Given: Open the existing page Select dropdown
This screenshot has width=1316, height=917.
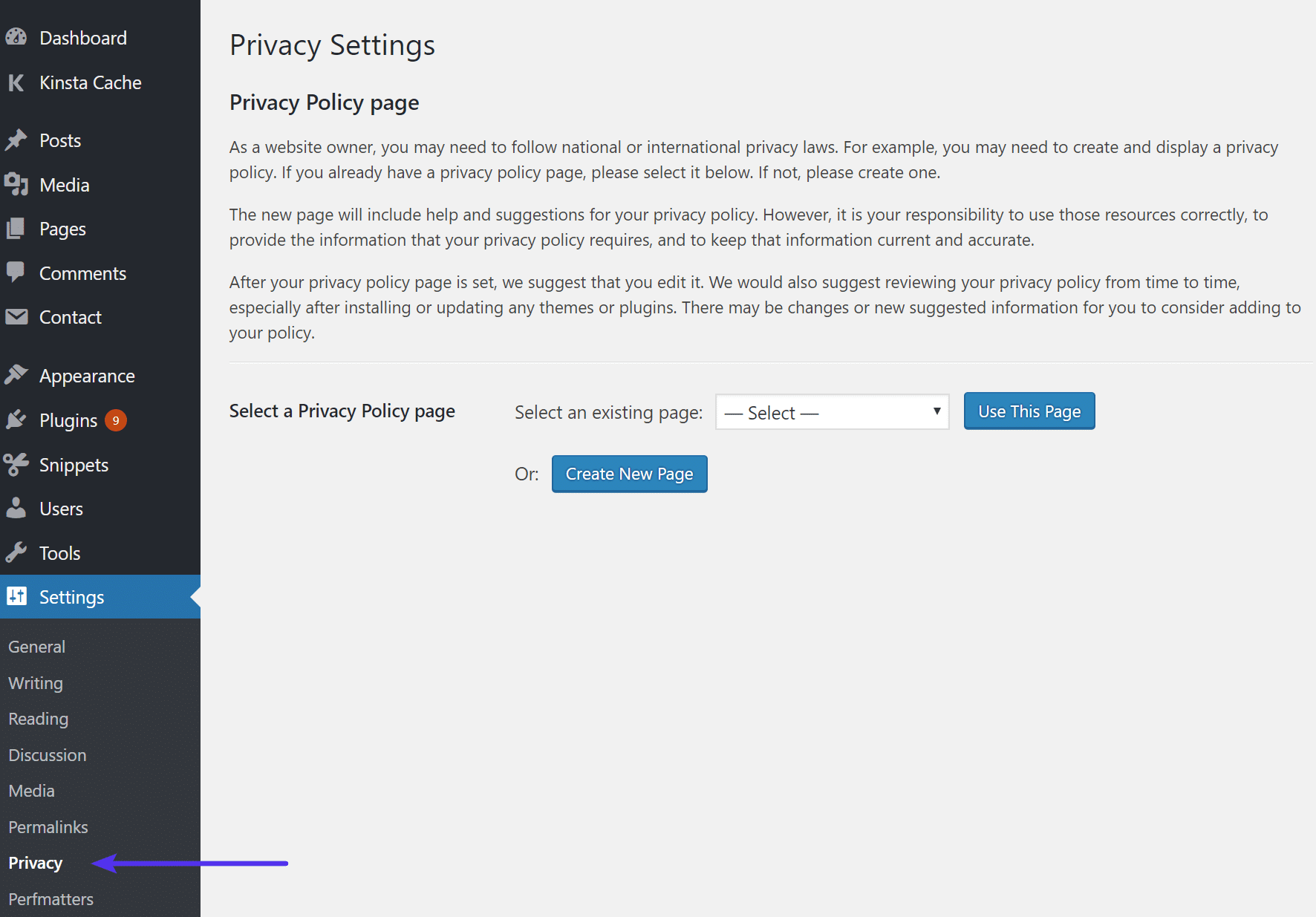Looking at the screenshot, I should click(831, 412).
